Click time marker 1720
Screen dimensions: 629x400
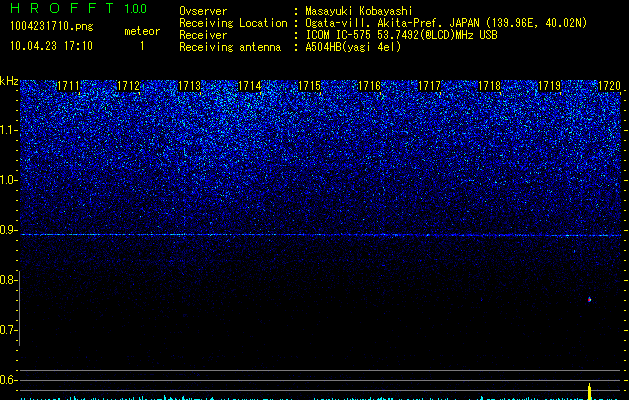(609, 86)
